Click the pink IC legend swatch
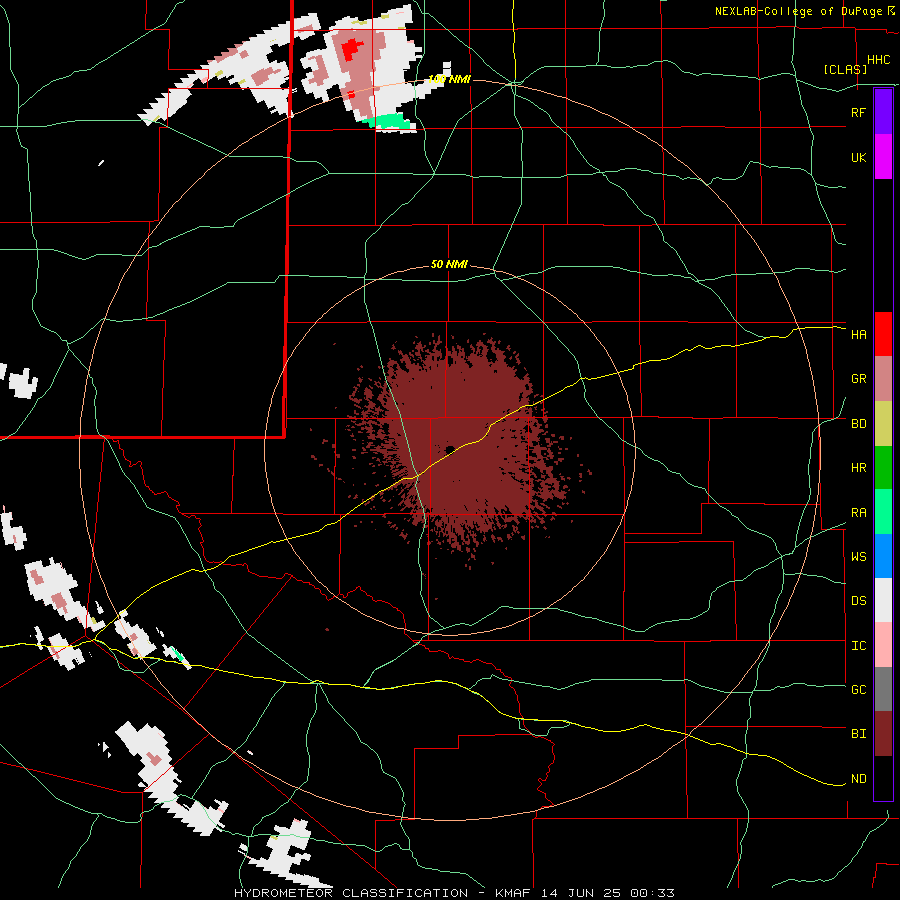Viewport: 900px width, 900px height. [x=883, y=645]
